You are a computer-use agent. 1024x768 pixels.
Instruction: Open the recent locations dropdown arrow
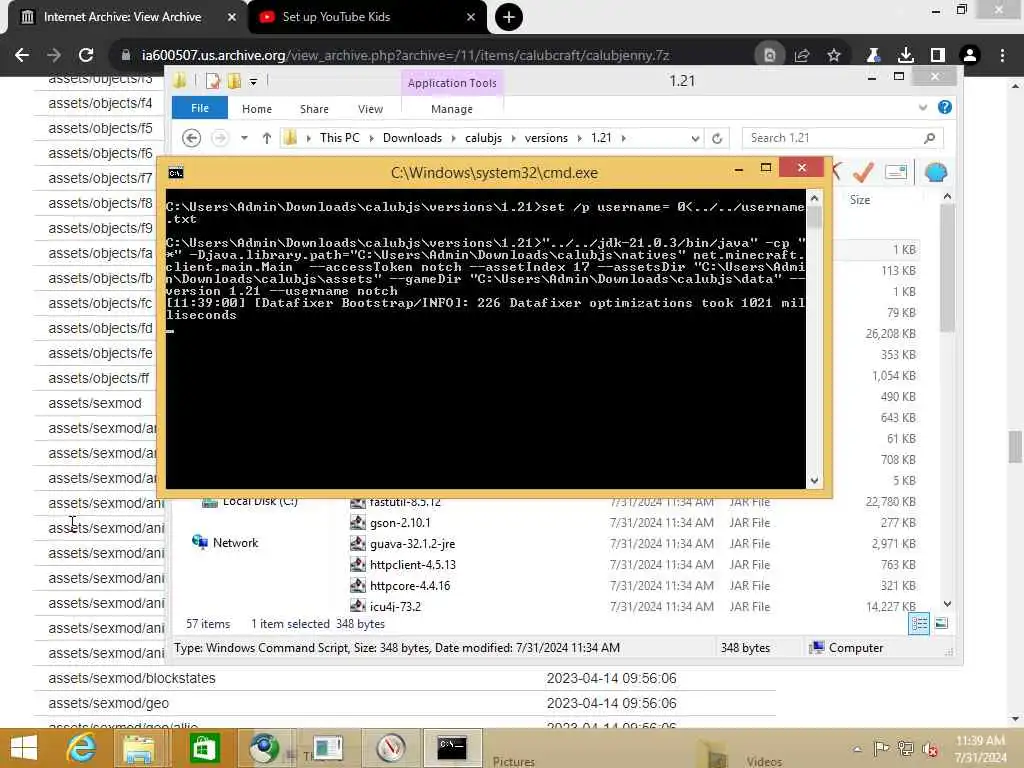tap(244, 138)
